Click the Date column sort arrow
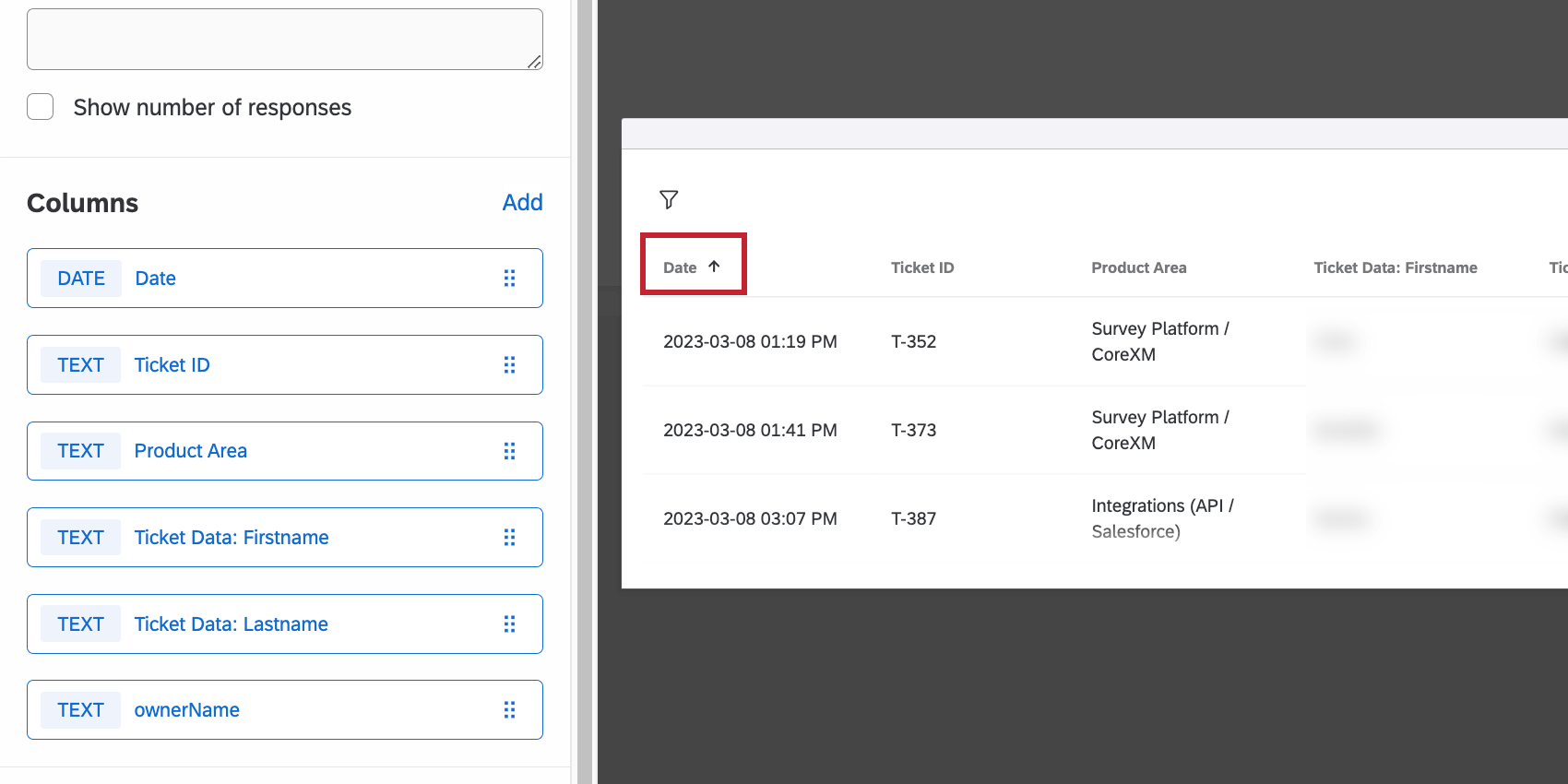The width and height of the screenshot is (1568, 784). click(x=714, y=267)
